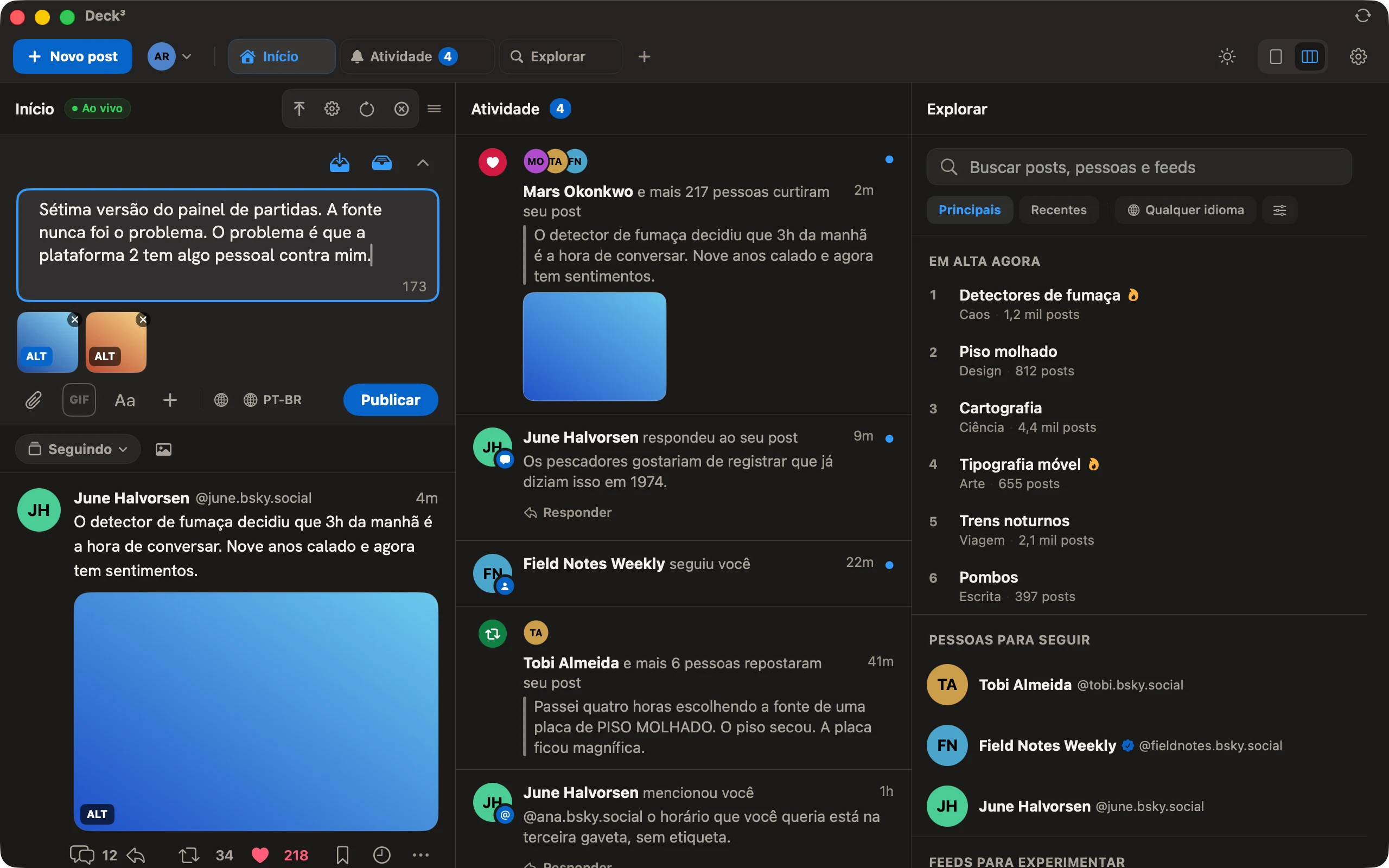Image resolution: width=1389 pixels, height=868 pixels.
Task: Click the clock icon under the post
Action: pyautogui.click(x=381, y=856)
